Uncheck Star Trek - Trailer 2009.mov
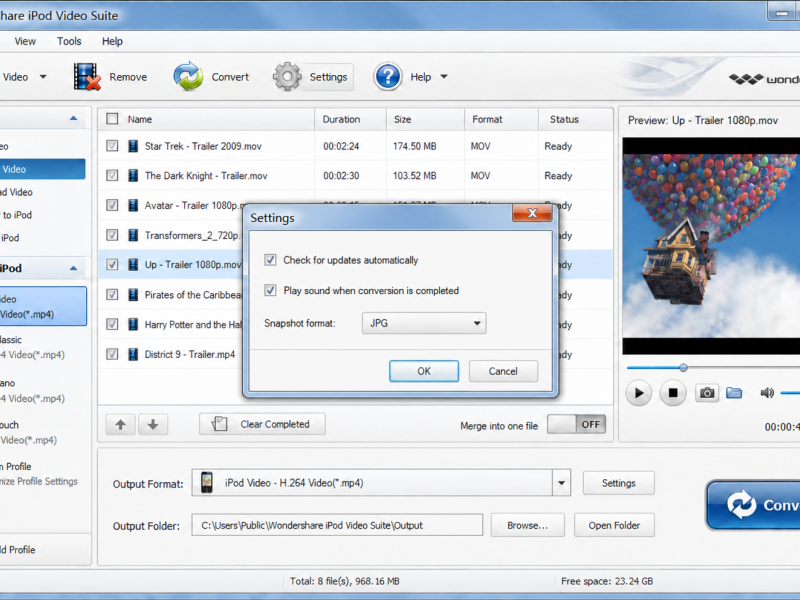800x600 pixels. coord(112,146)
